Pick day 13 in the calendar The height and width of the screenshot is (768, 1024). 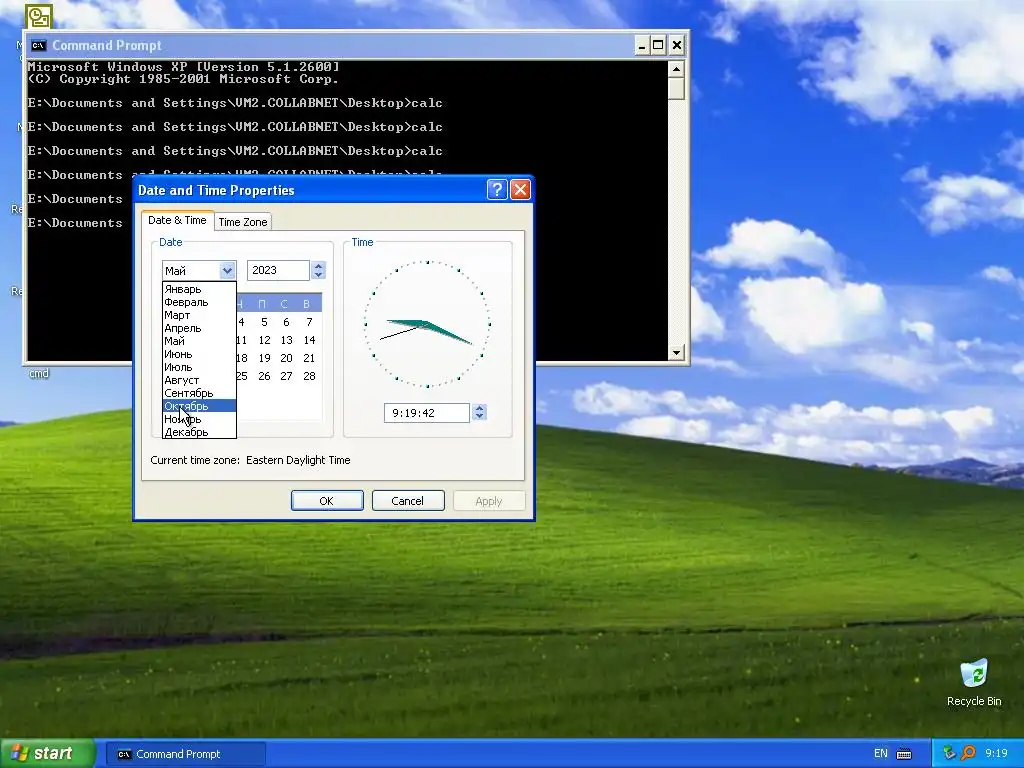click(286, 340)
